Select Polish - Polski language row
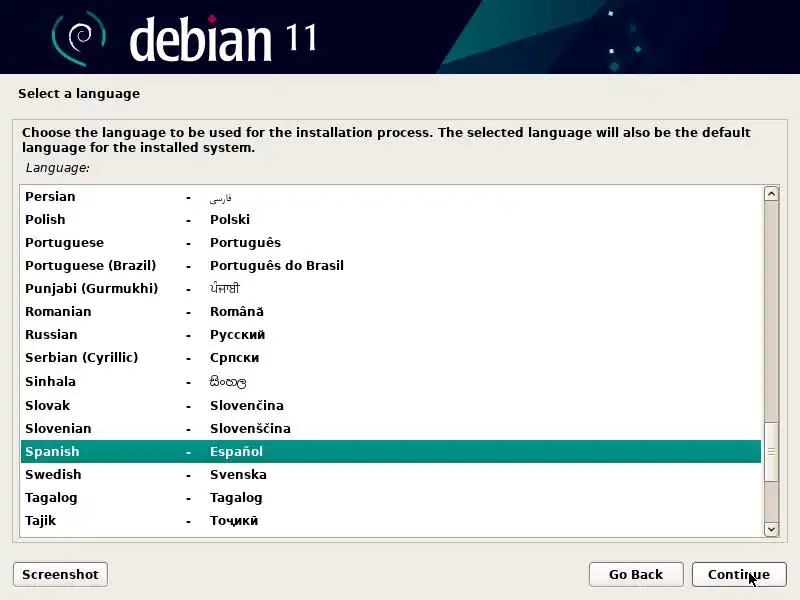Screen dimensions: 800x600 (x=391, y=219)
